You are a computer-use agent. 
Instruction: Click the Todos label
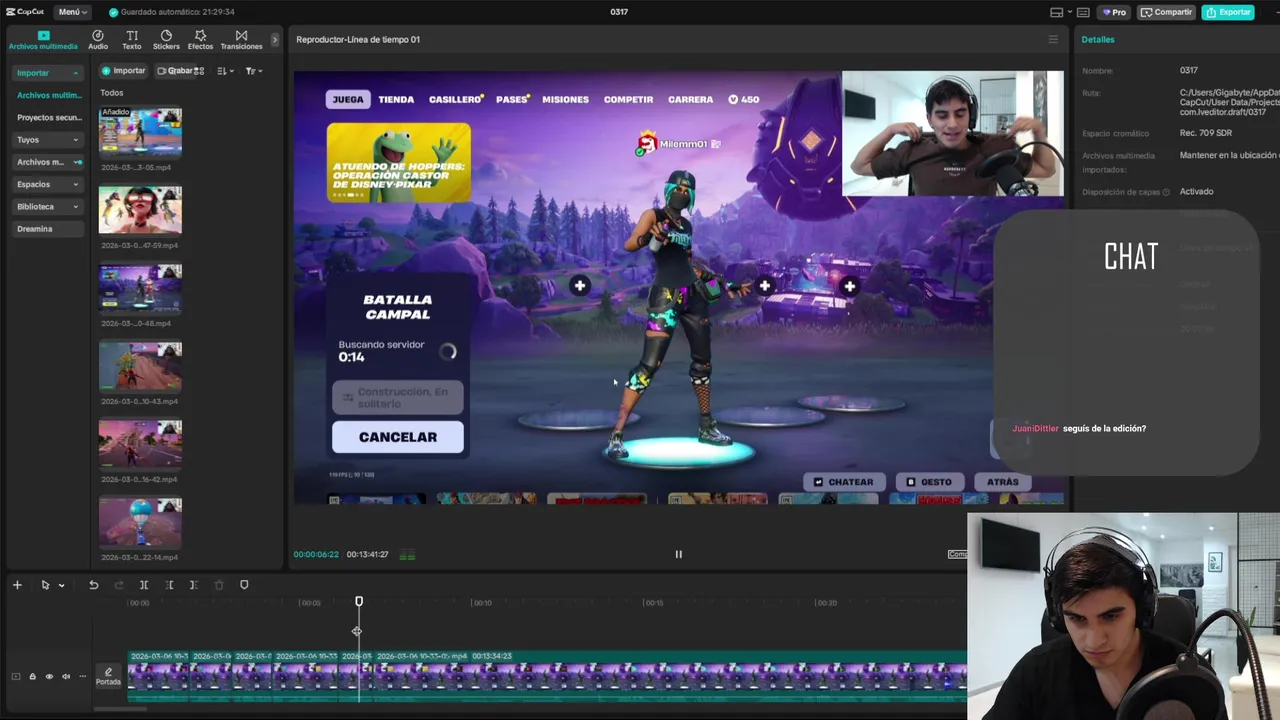coord(111,93)
